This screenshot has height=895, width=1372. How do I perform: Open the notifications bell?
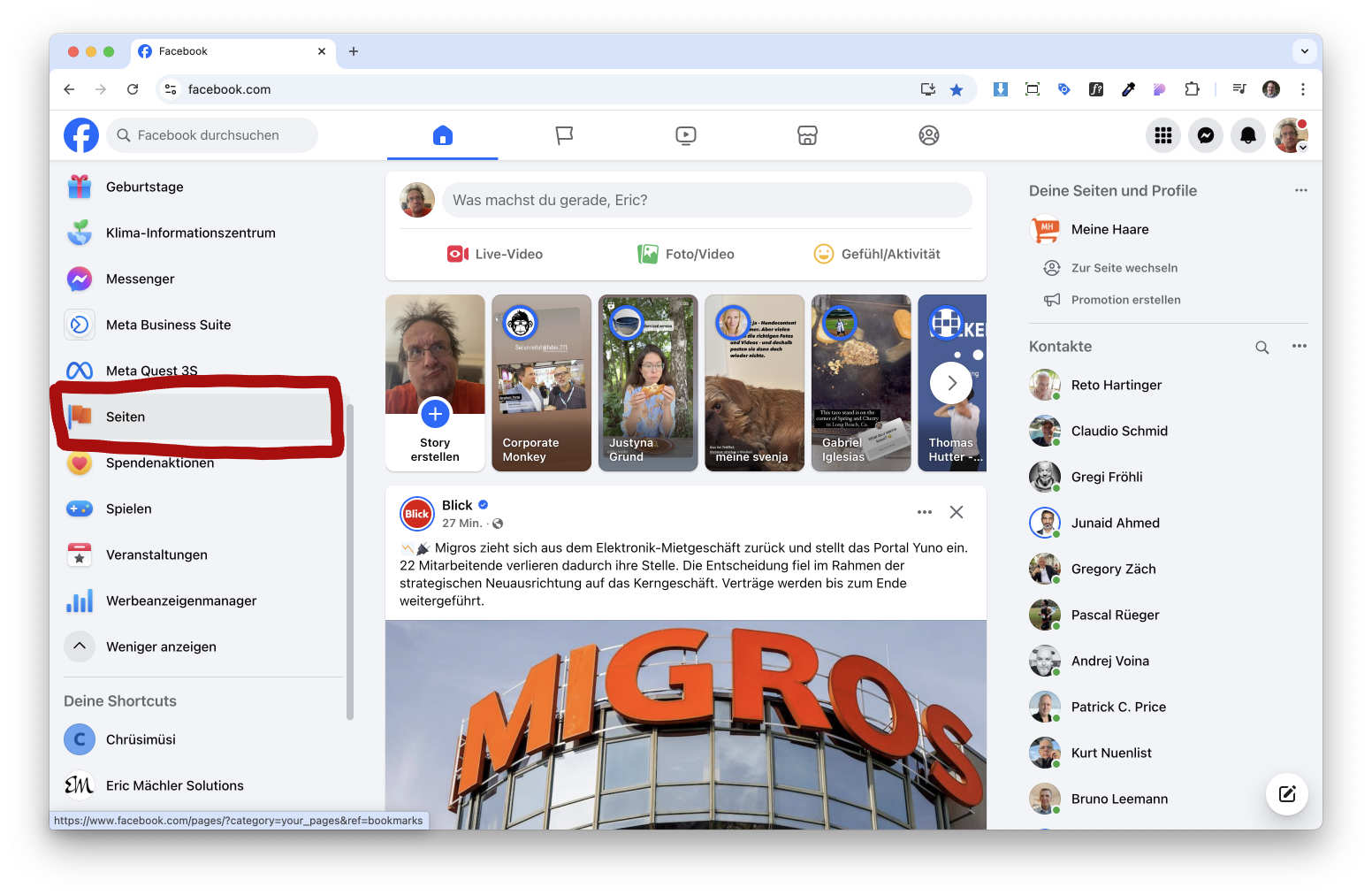click(x=1247, y=135)
